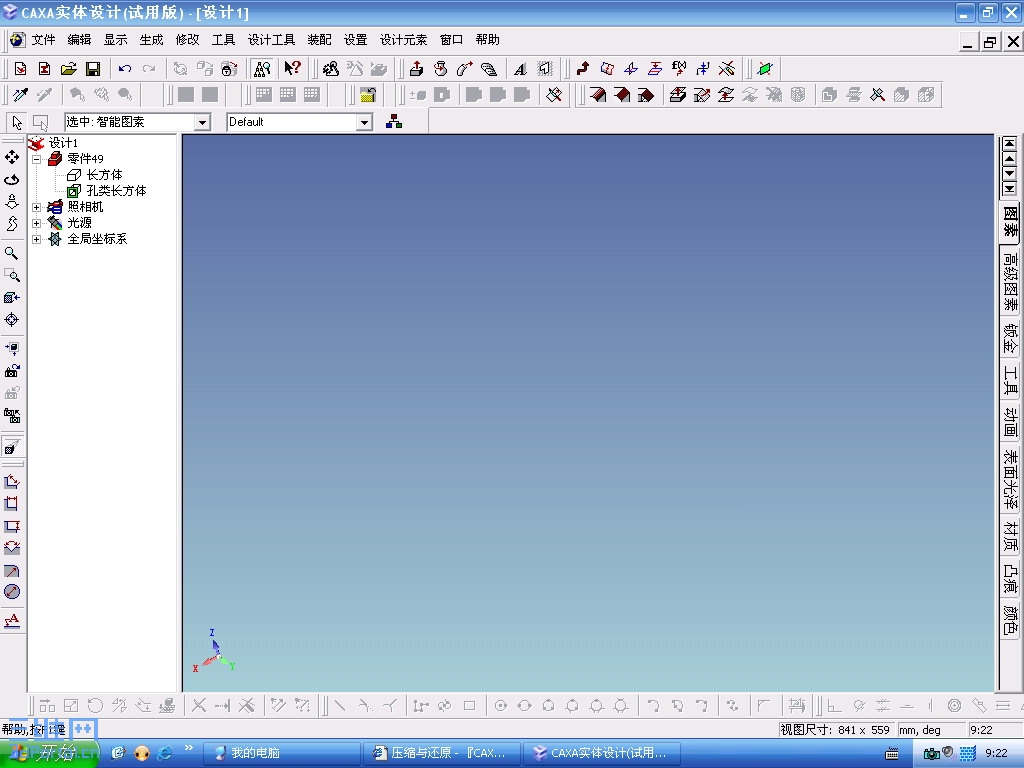Select 长方体 in the design tree
Screen dimensions: 1024x768
pos(104,175)
